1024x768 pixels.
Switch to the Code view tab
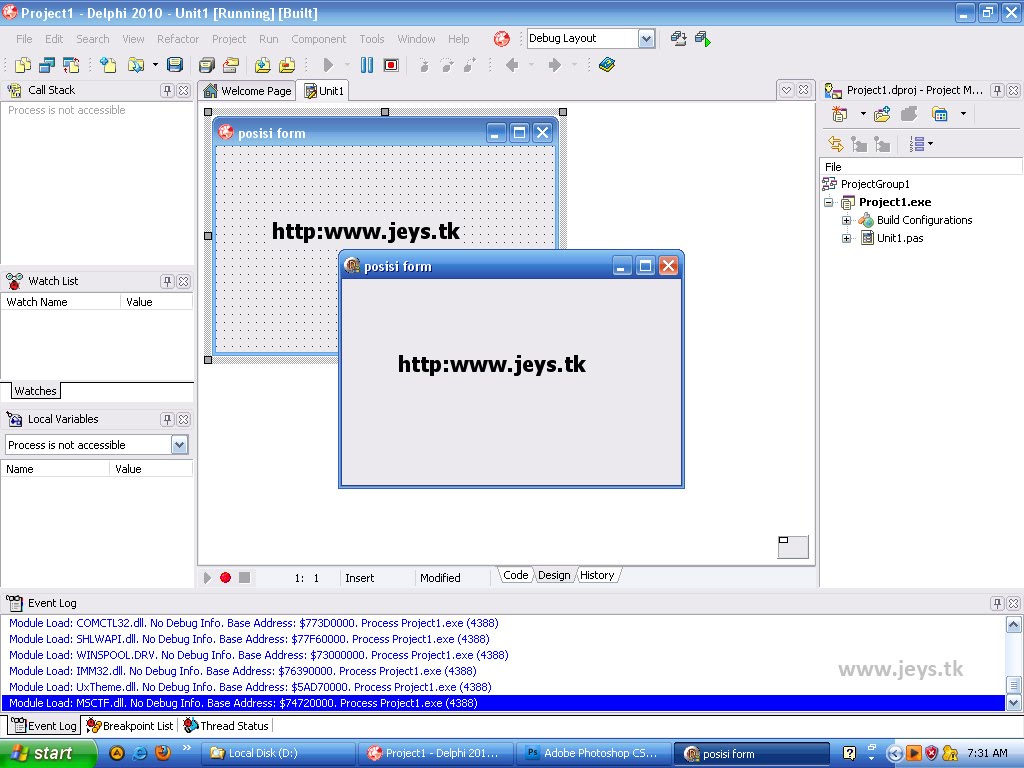[x=515, y=575]
